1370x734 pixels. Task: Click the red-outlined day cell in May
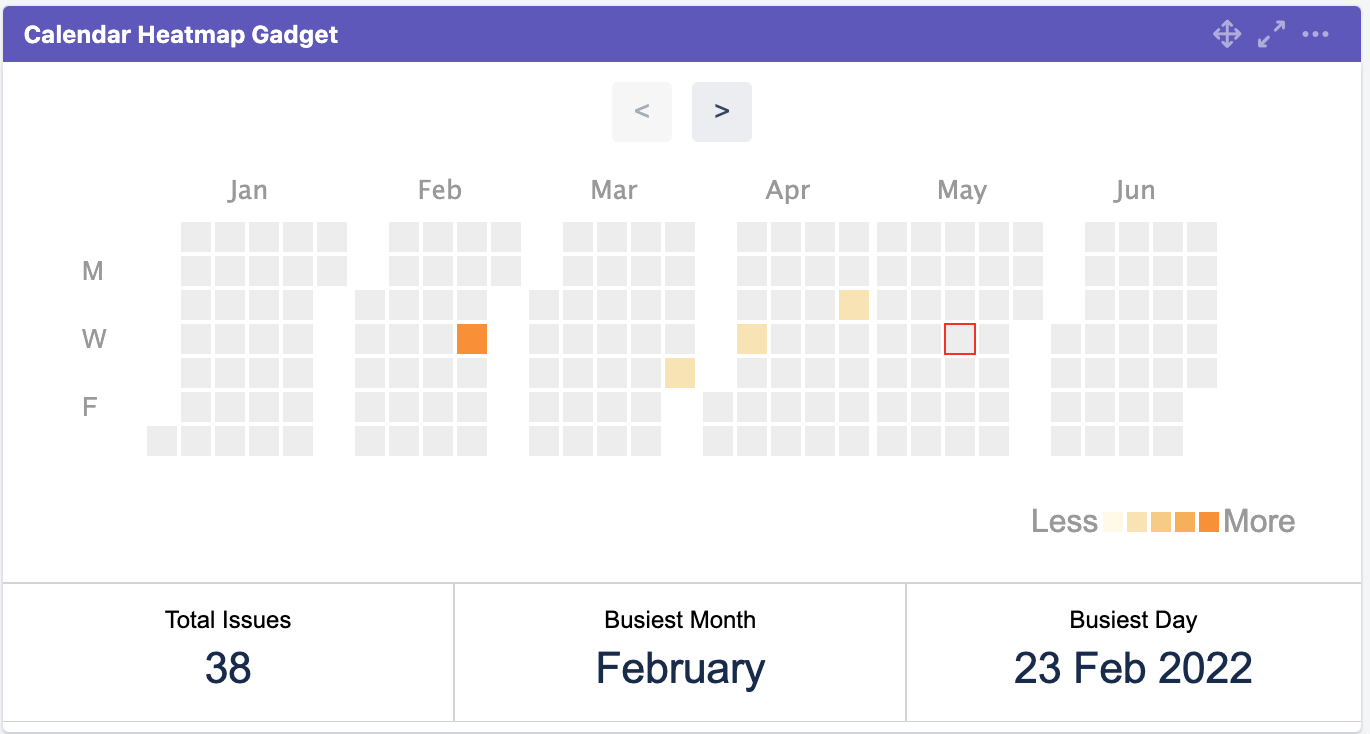point(960,339)
